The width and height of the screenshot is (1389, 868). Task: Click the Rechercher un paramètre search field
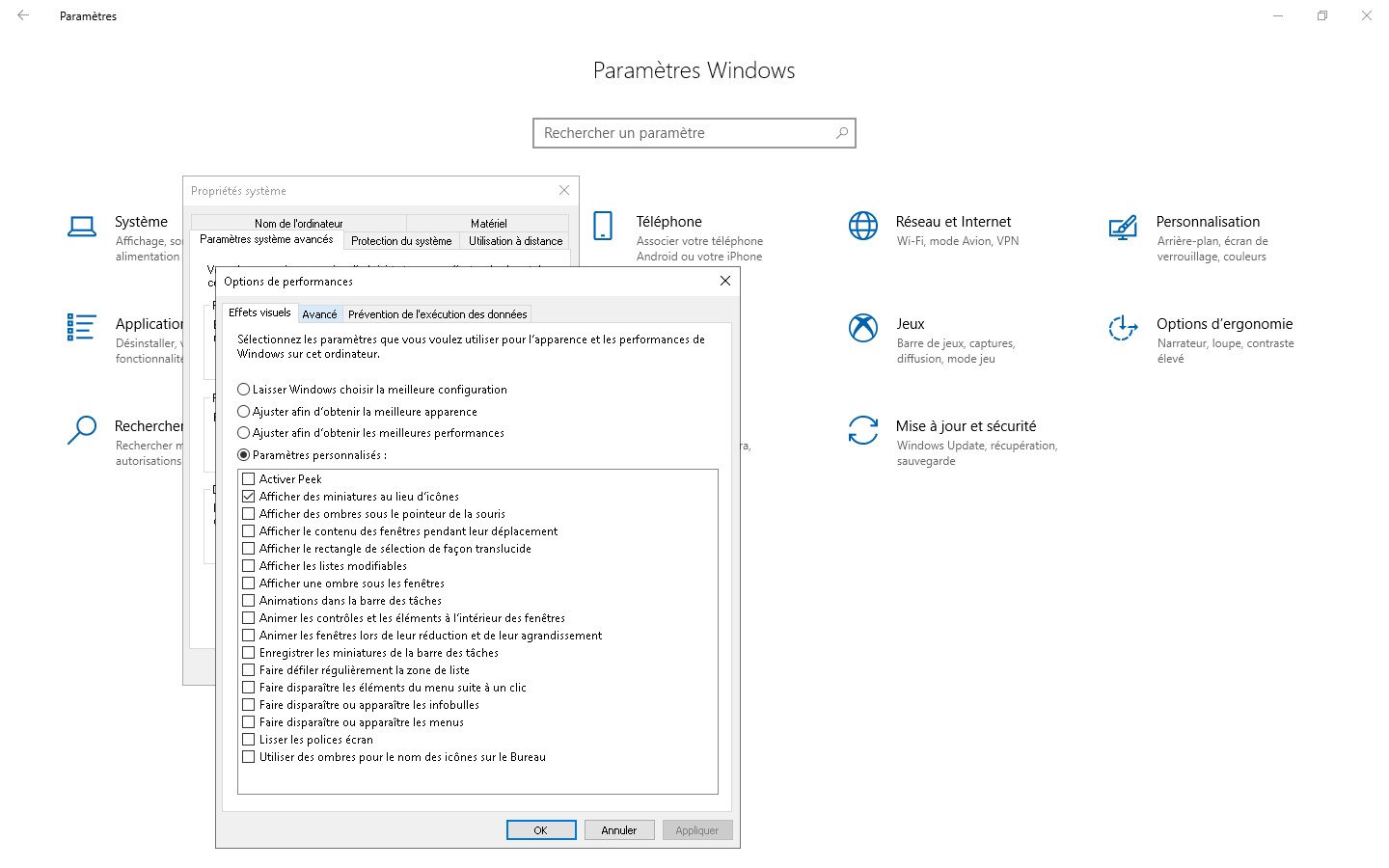coord(685,133)
